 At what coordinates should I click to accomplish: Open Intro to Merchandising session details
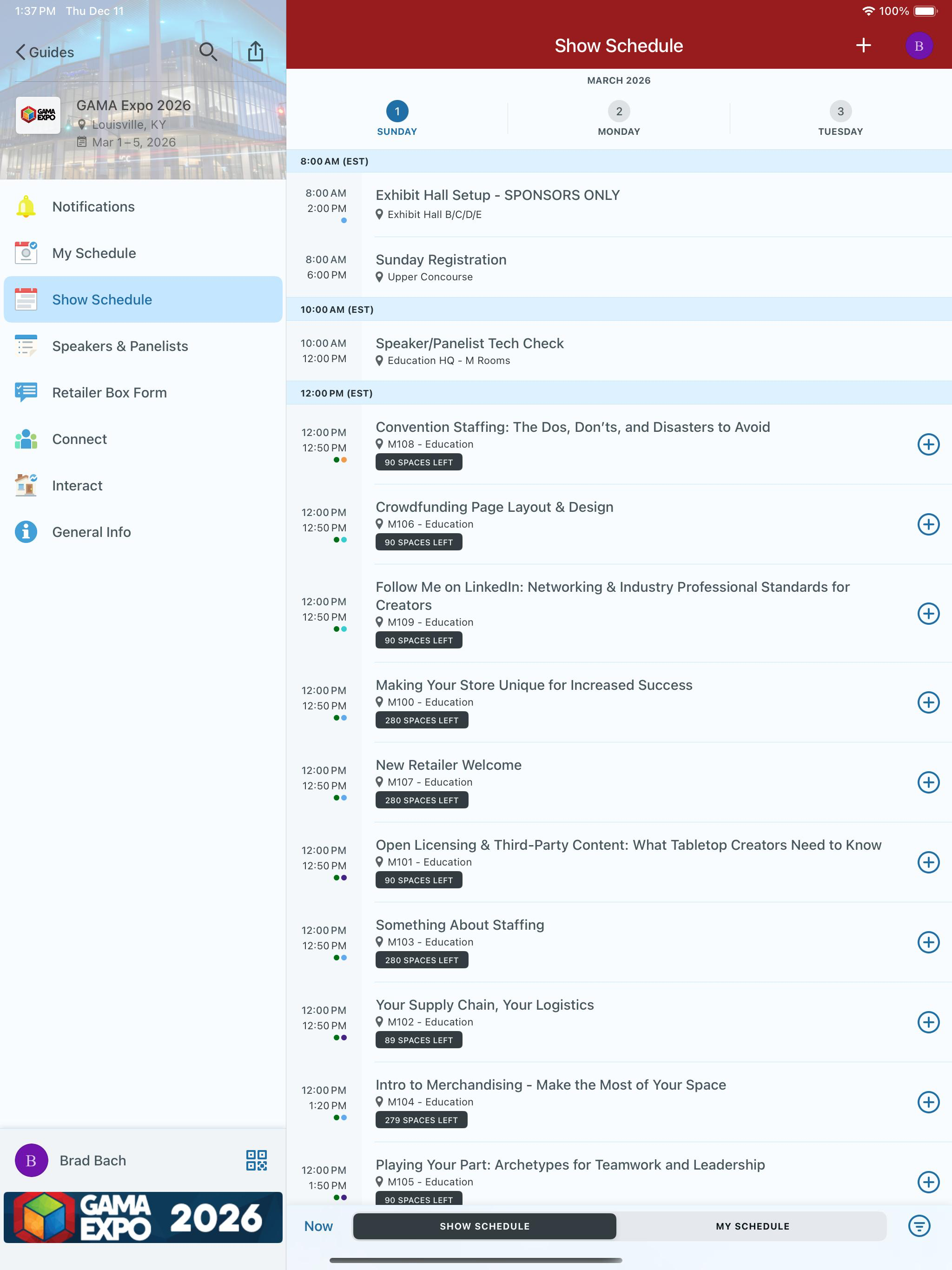[x=551, y=1085]
